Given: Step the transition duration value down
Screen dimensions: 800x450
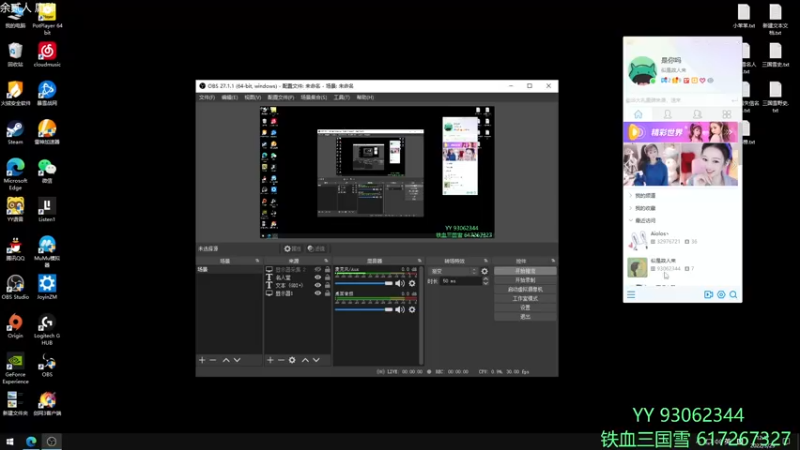Looking at the screenshot, I should 486,283.
